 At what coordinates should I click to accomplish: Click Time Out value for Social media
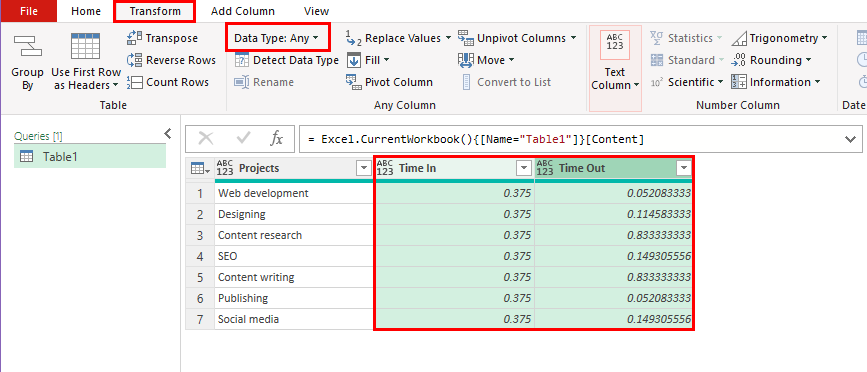[614, 319]
